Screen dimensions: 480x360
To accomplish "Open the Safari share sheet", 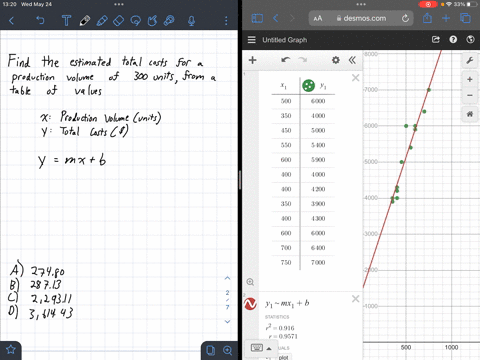I will point(427,18).
